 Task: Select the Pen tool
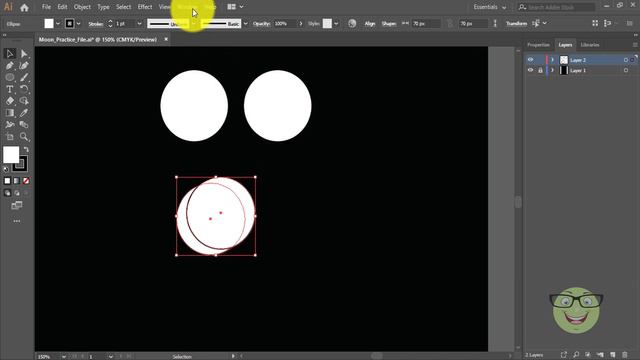click(10, 65)
